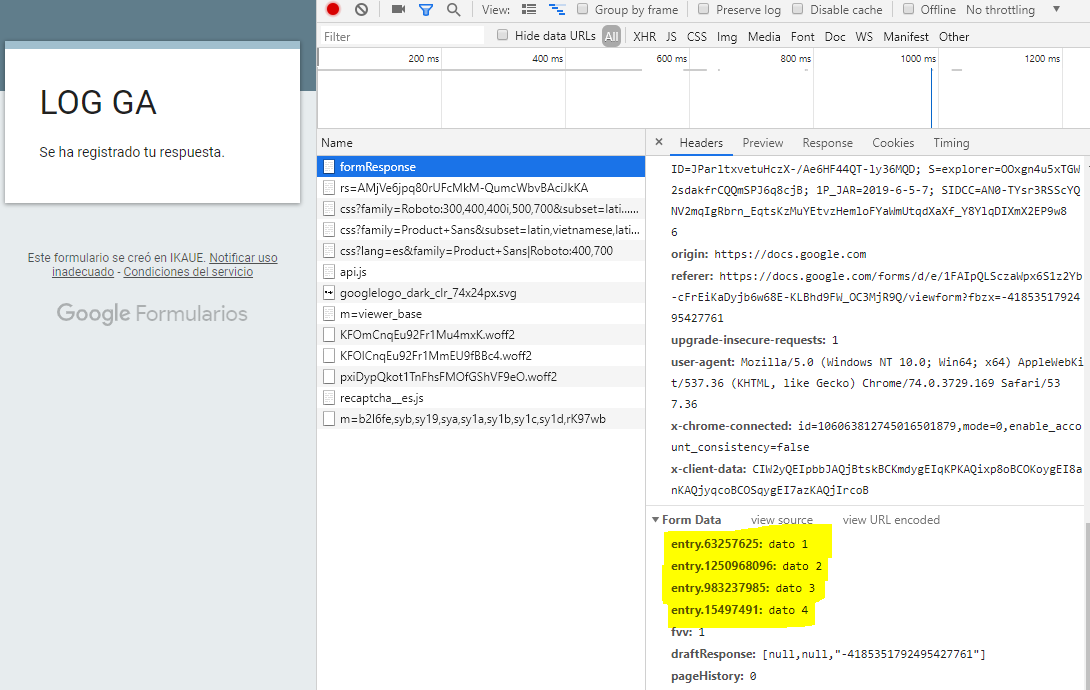Check Disable cache option
This screenshot has height=690, width=1090.
(797, 9)
